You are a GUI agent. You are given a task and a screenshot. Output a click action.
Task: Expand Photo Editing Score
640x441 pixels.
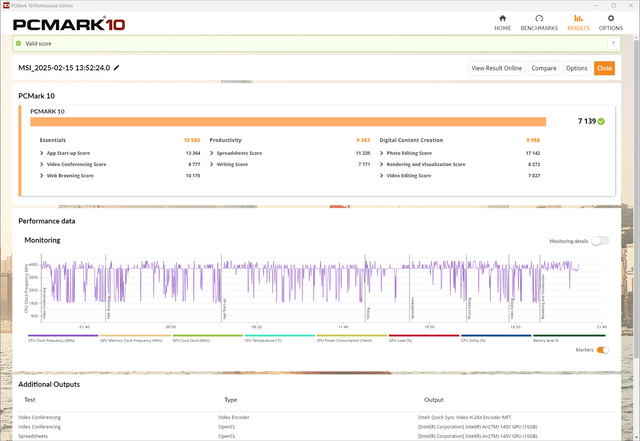(382, 153)
